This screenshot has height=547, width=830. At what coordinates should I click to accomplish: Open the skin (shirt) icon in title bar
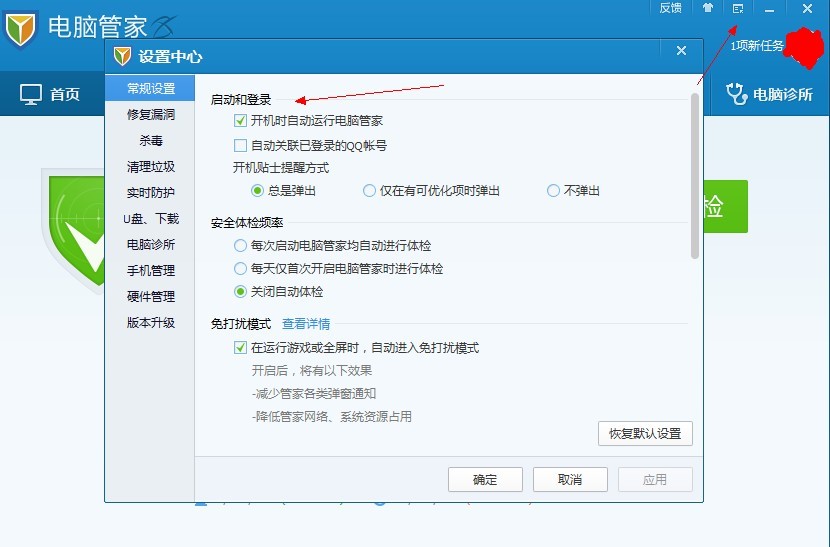[x=708, y=8]
